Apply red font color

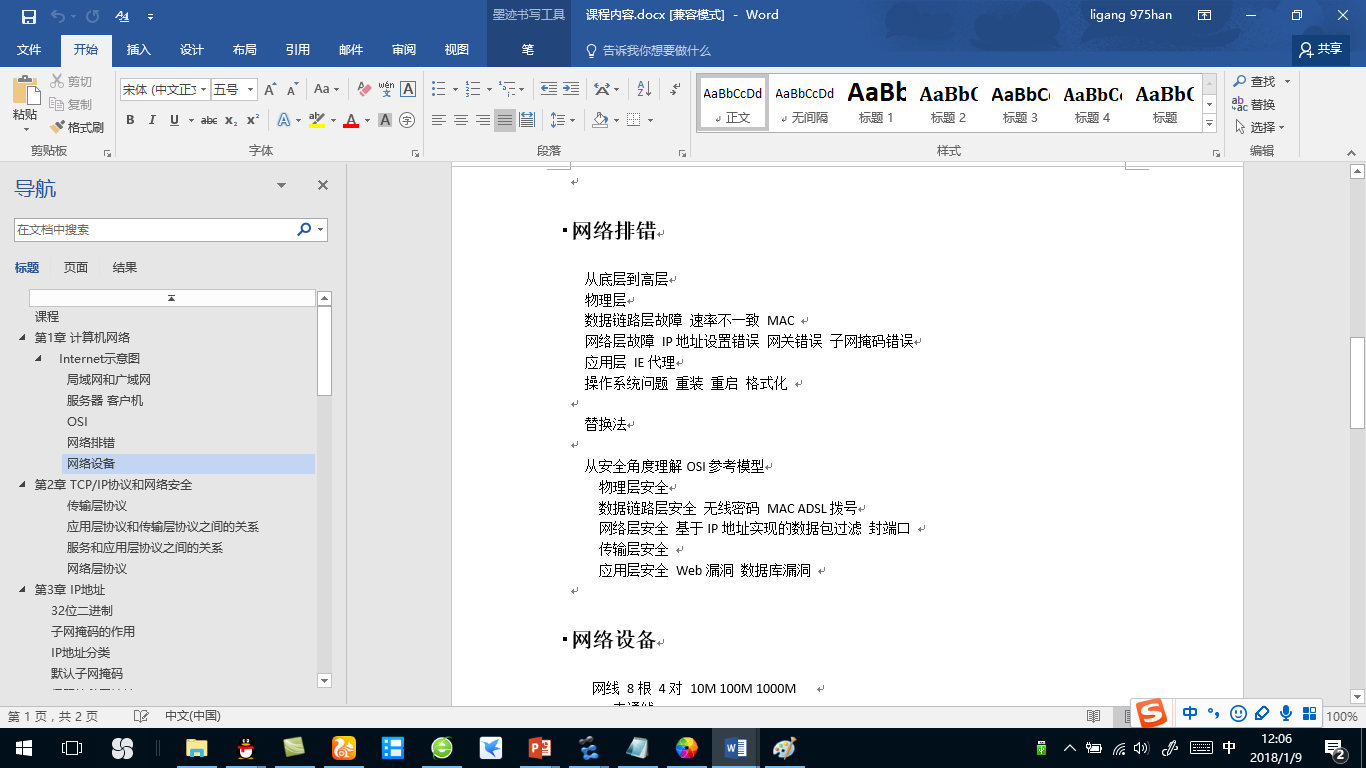coord(351,120)
